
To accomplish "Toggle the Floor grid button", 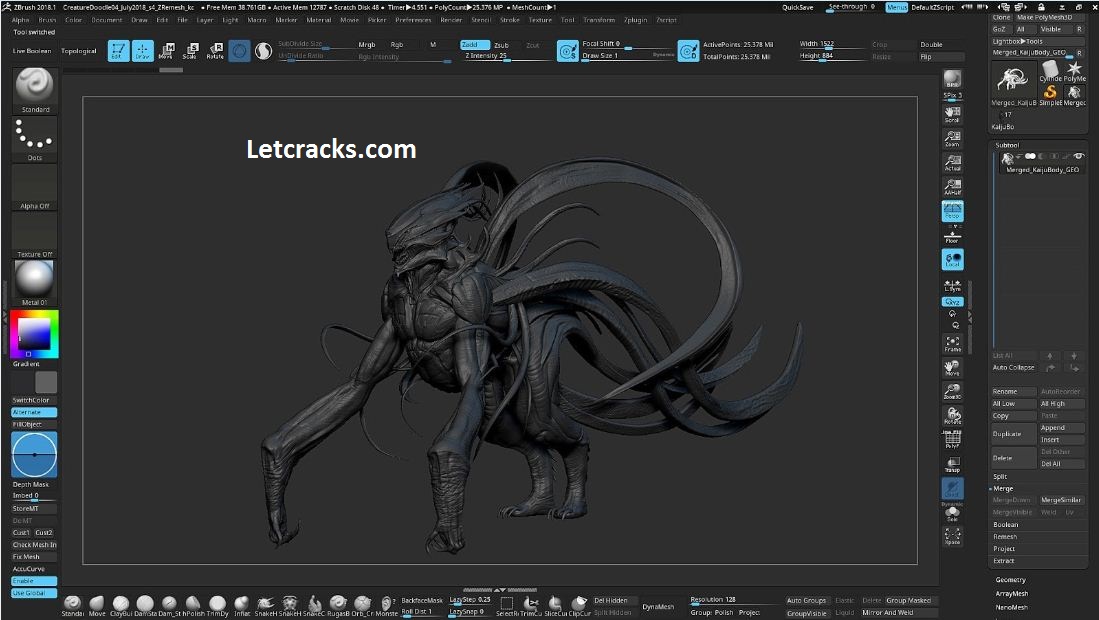I will 952,236.
